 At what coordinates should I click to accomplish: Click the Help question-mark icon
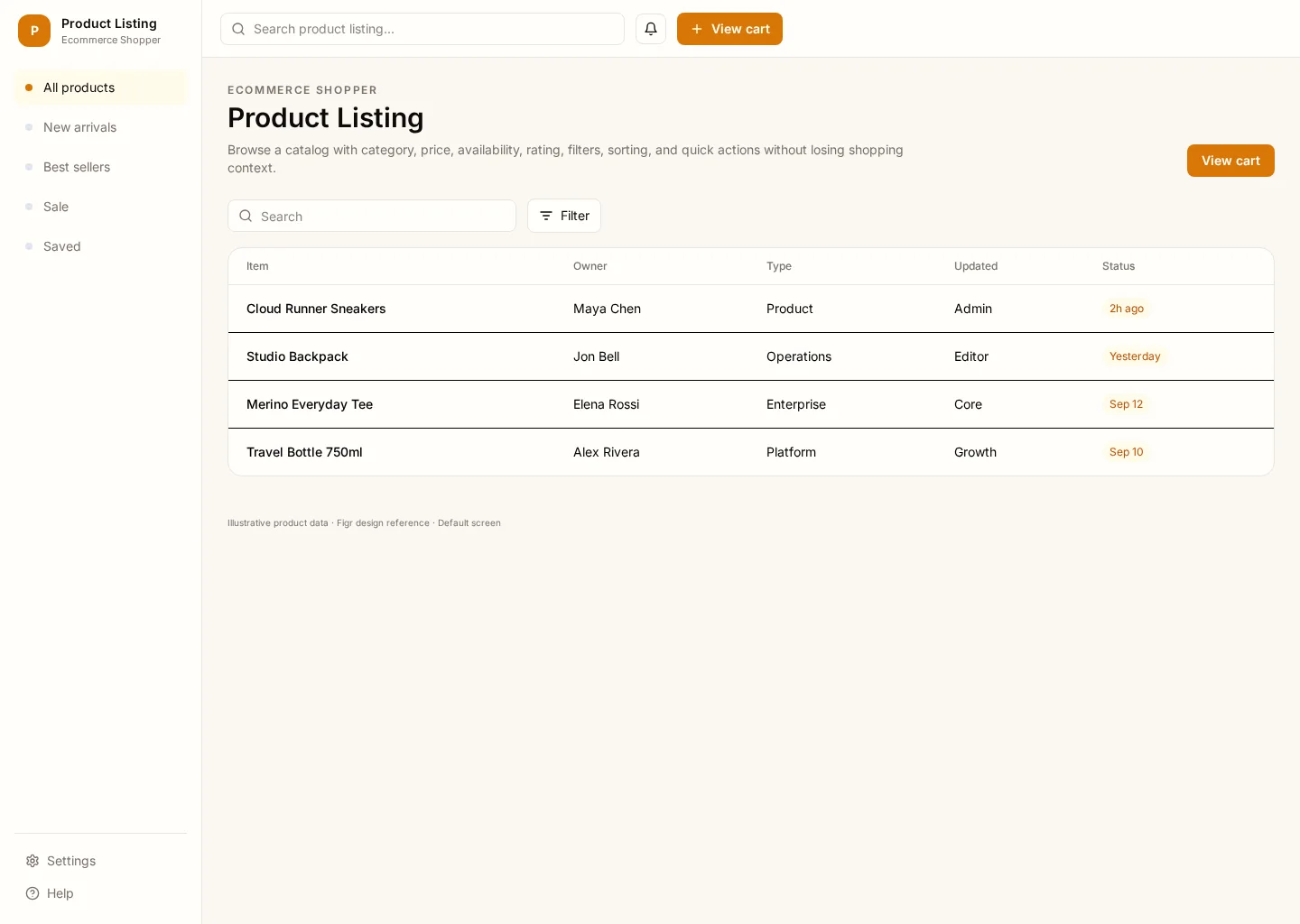[32, 893]
